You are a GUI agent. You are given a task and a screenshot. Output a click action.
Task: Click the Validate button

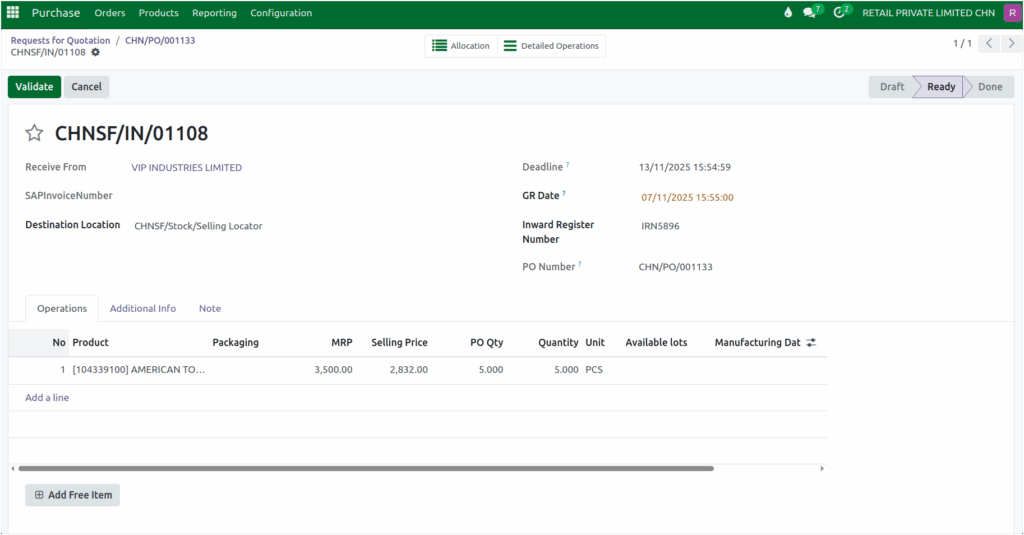[x=34, y=87]
